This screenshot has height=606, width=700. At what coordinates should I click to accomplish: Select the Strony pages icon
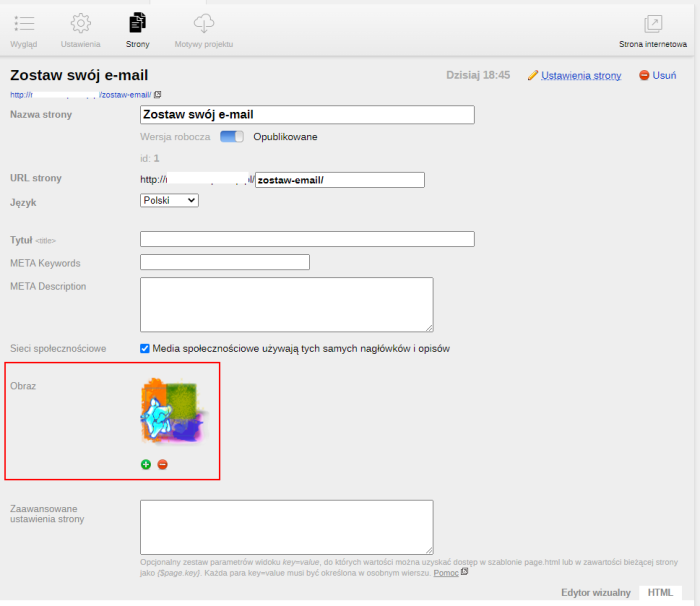tap(137, 24)
